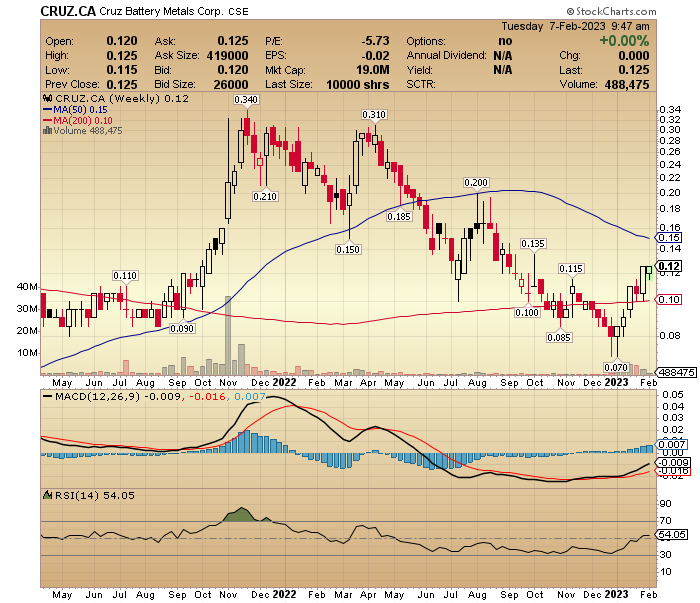
Task: Click the Volume 488,475 value in header
Action: (x=627, y=85)
